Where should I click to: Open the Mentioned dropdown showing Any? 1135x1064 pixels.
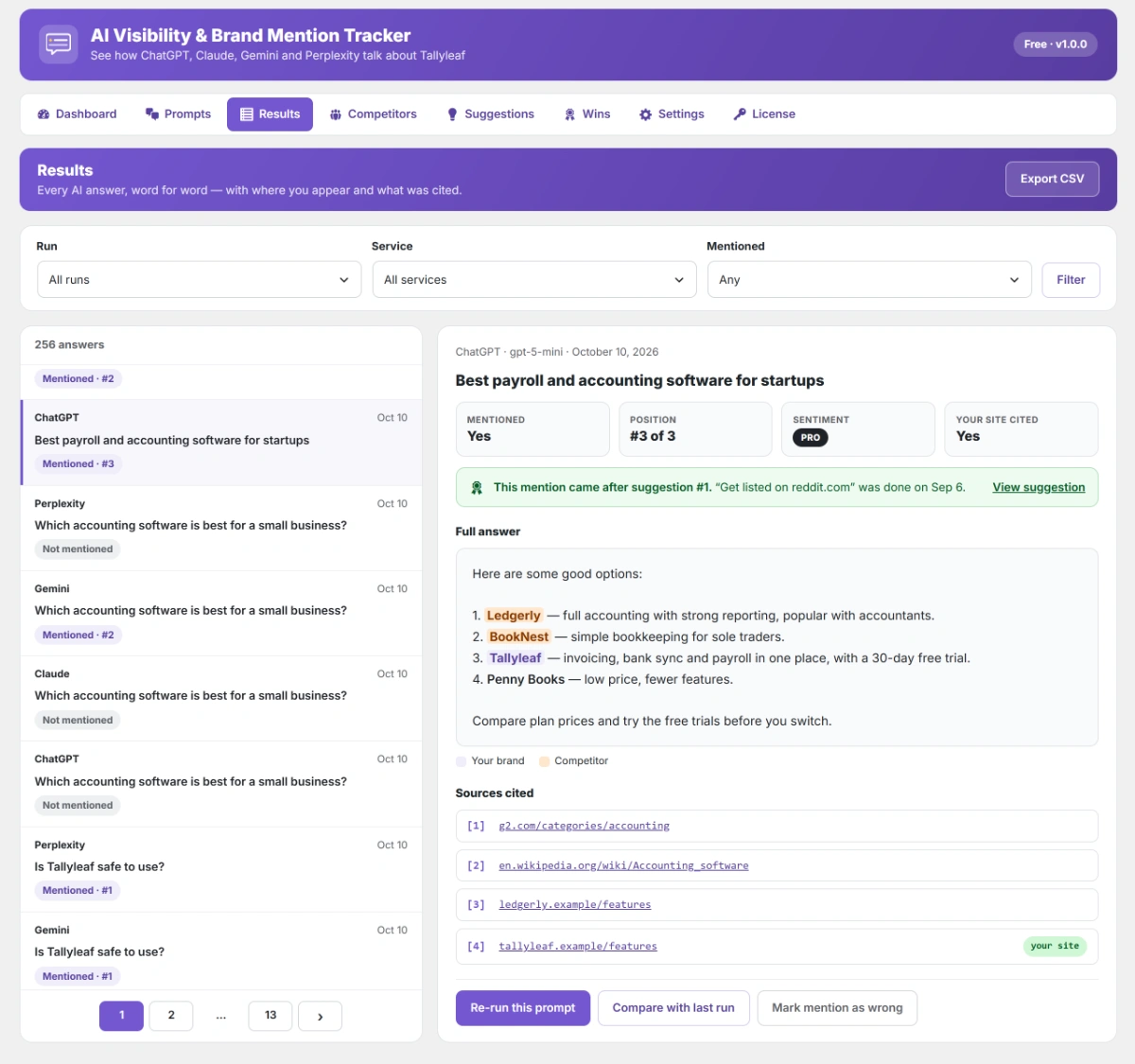pos(869,280)
